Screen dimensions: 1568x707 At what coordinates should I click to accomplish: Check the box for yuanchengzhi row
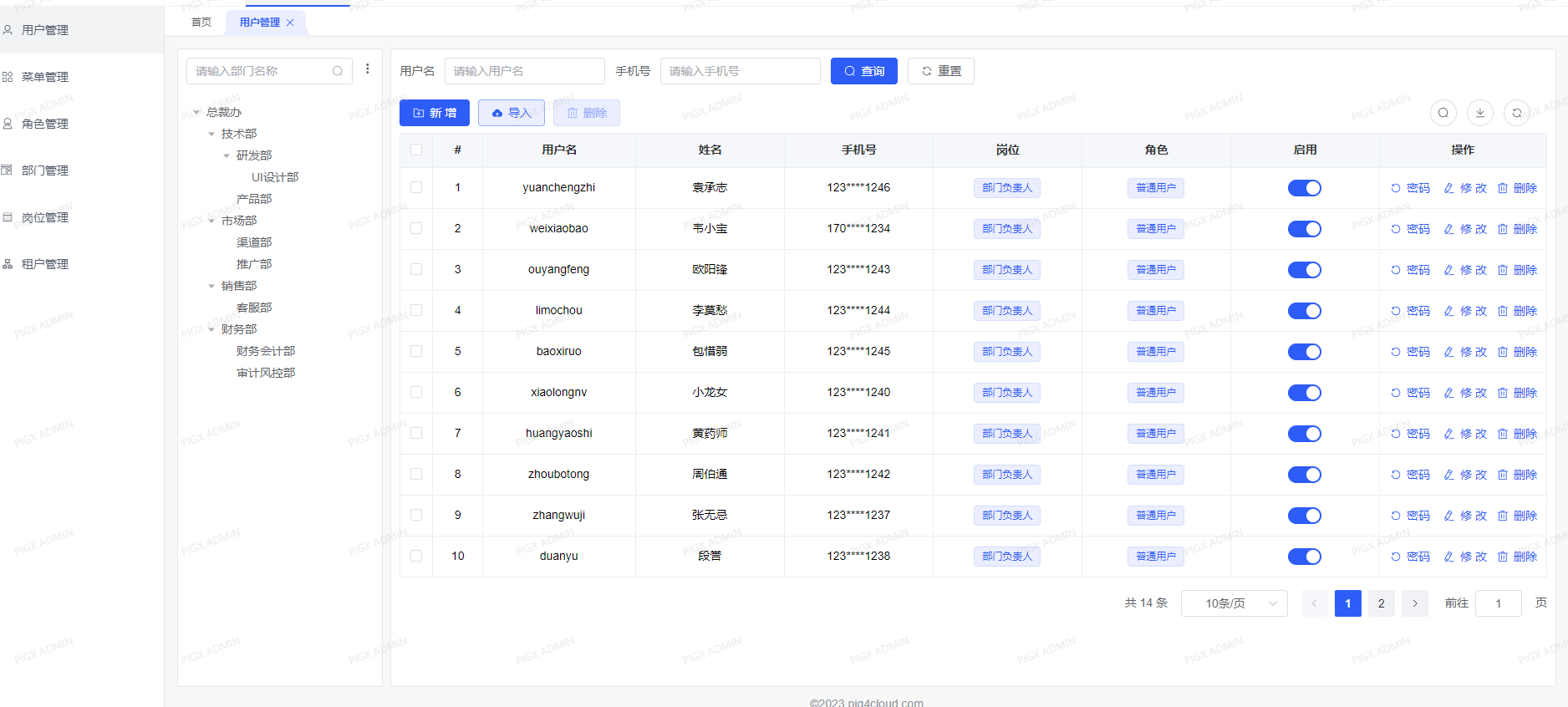tap(416, 187)
